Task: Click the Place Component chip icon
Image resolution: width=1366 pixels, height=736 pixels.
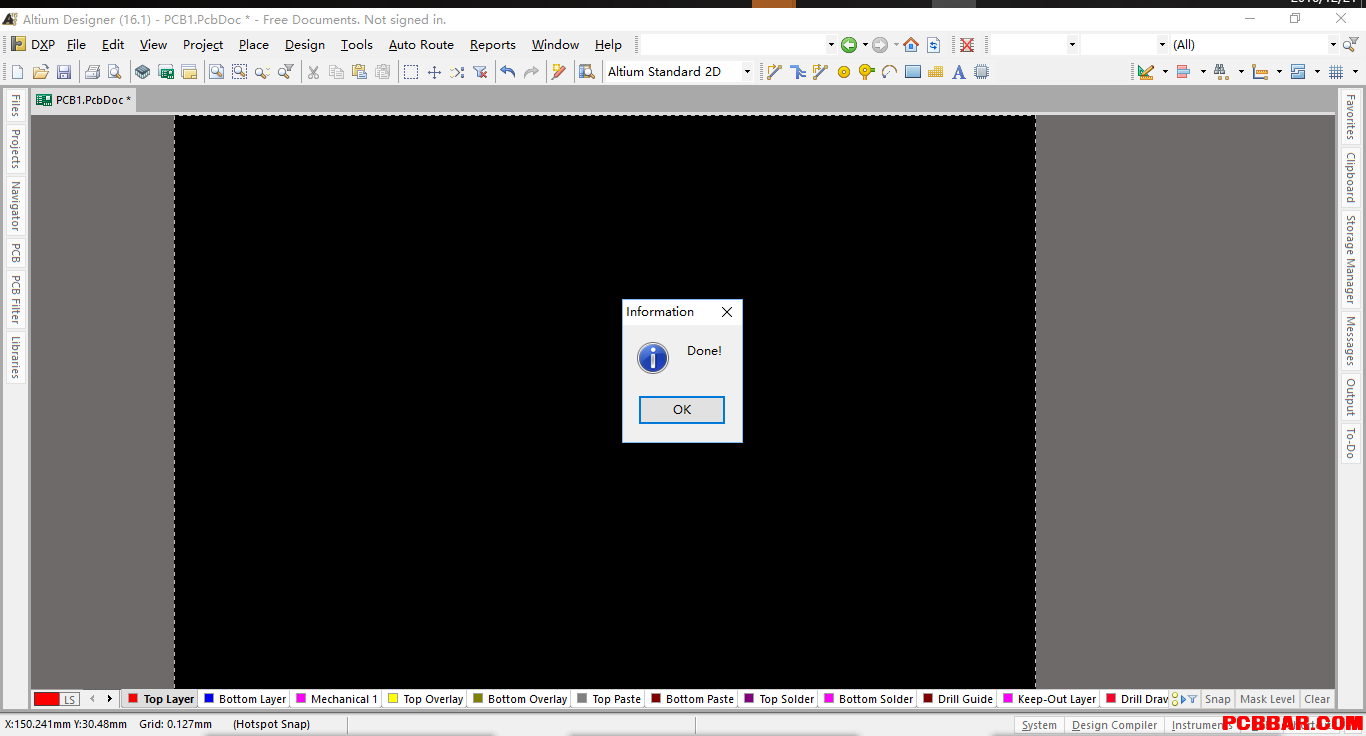Action: click(982, 72)
